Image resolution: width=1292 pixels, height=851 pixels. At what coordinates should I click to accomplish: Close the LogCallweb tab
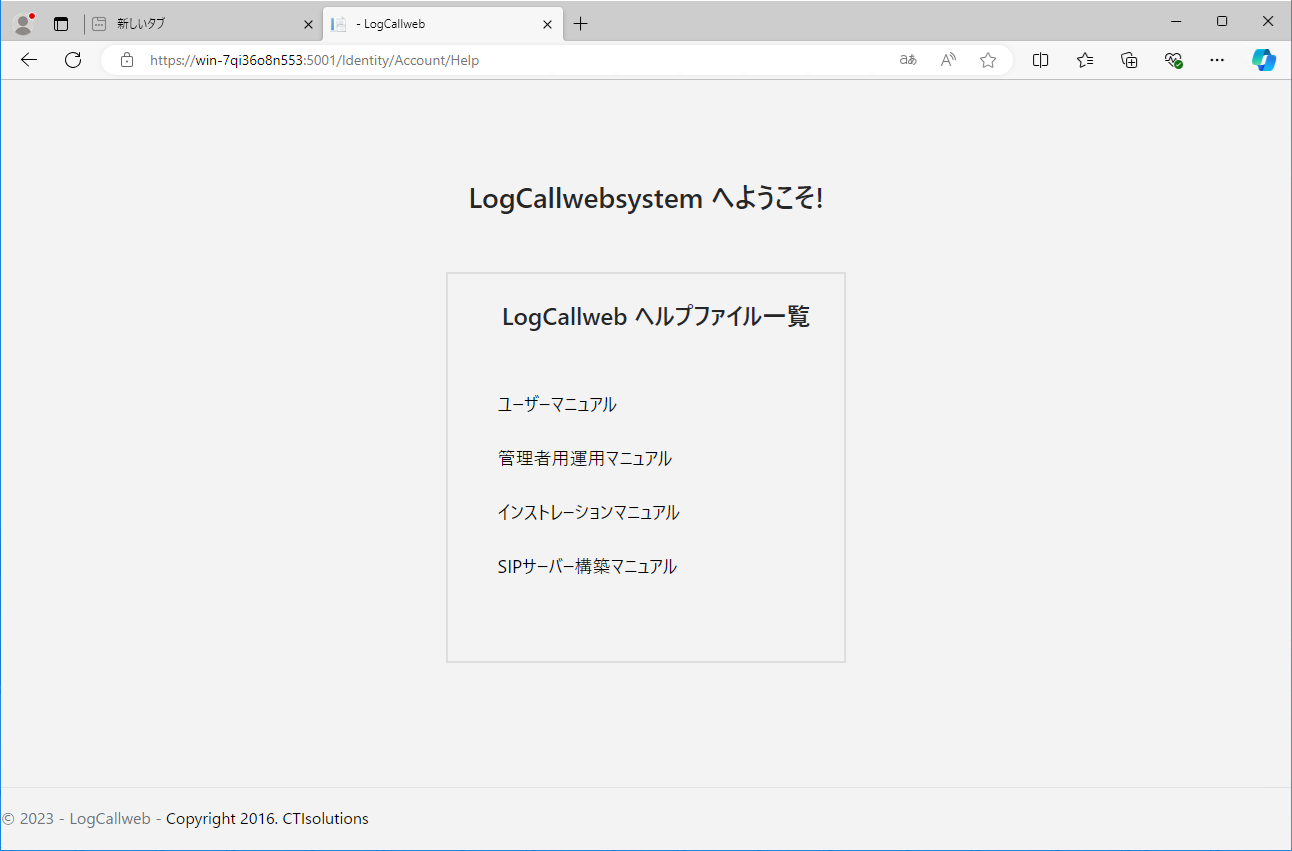[x=547, y=24]
